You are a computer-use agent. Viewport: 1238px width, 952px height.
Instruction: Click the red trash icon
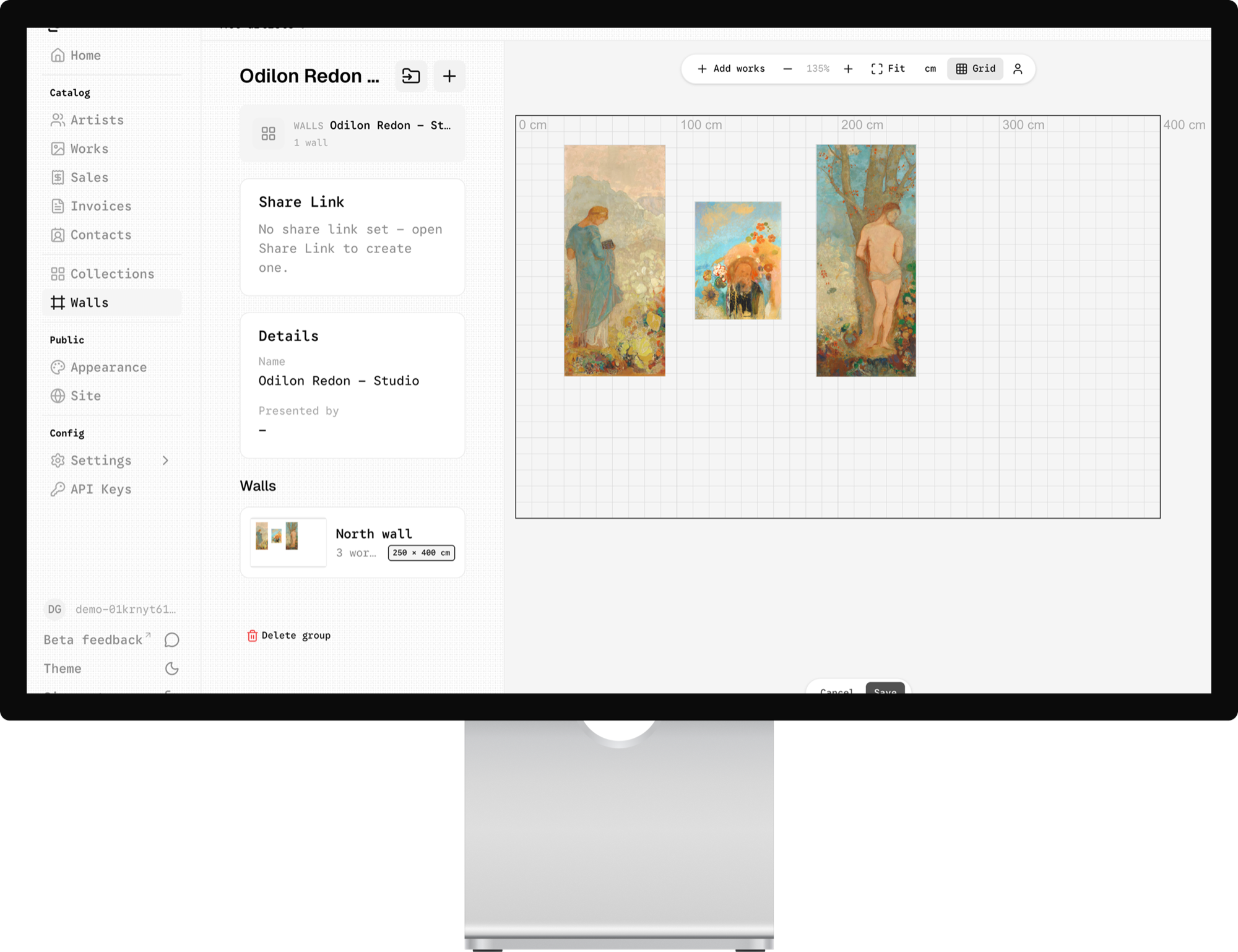pos(252,636)
